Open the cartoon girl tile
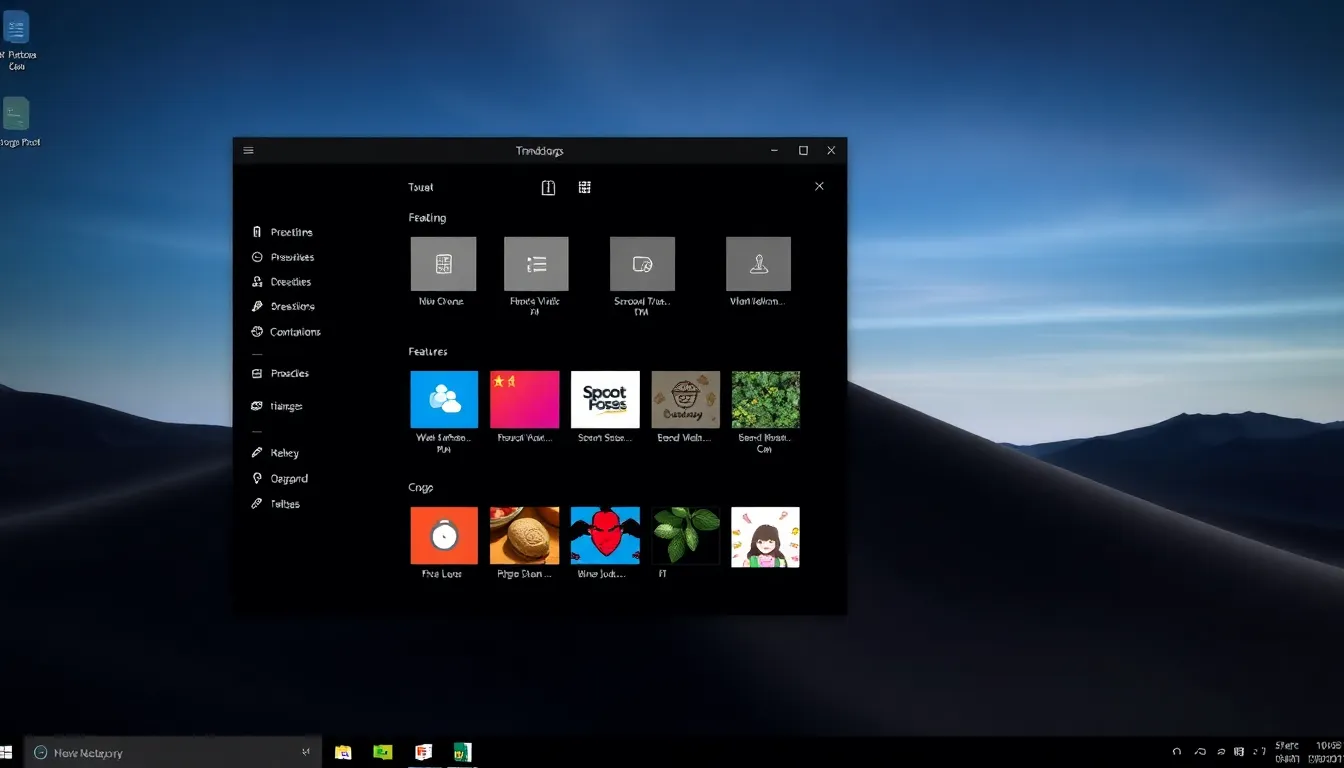The image size is (1344, 768). 766,536
